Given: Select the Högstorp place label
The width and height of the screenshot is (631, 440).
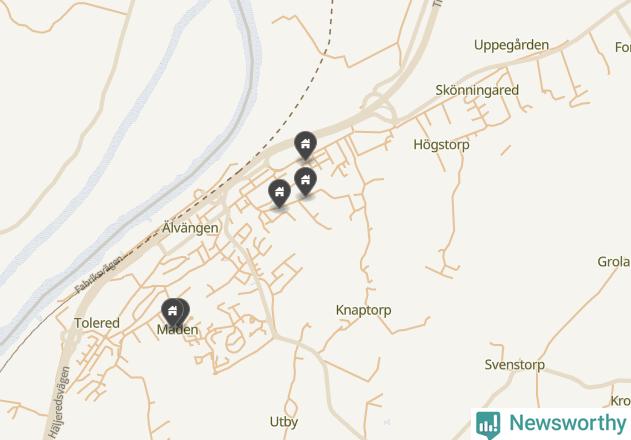Looking at the screenshot, I should point(441,145).
